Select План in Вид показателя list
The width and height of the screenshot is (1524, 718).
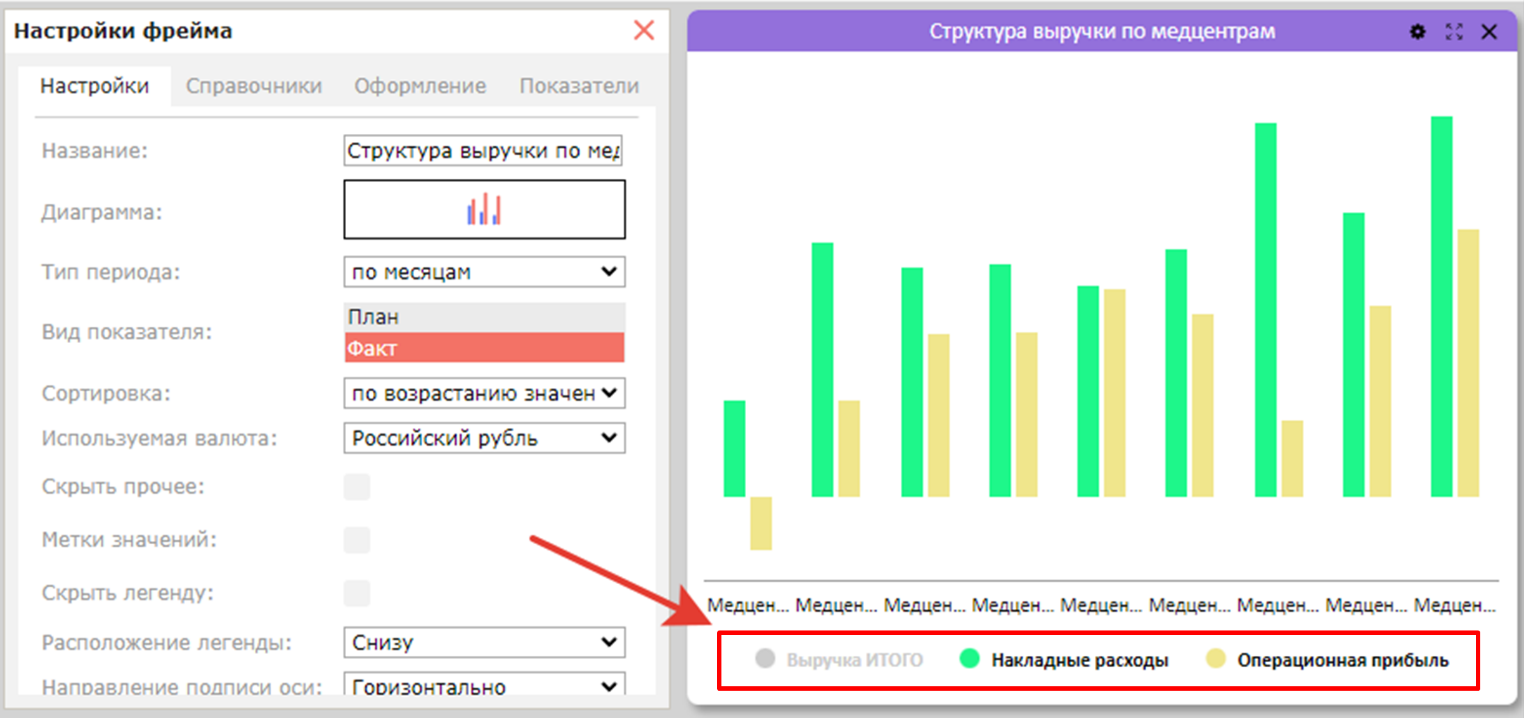tap(484, 317)
